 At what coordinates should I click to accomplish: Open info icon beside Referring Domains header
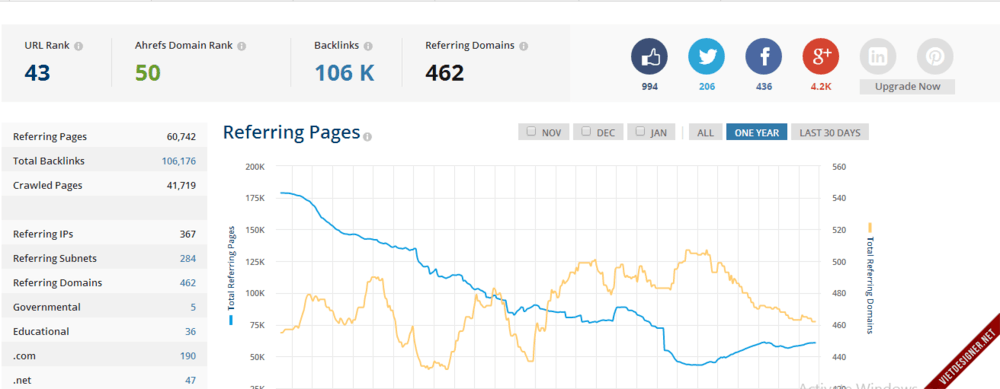point(524,46)
